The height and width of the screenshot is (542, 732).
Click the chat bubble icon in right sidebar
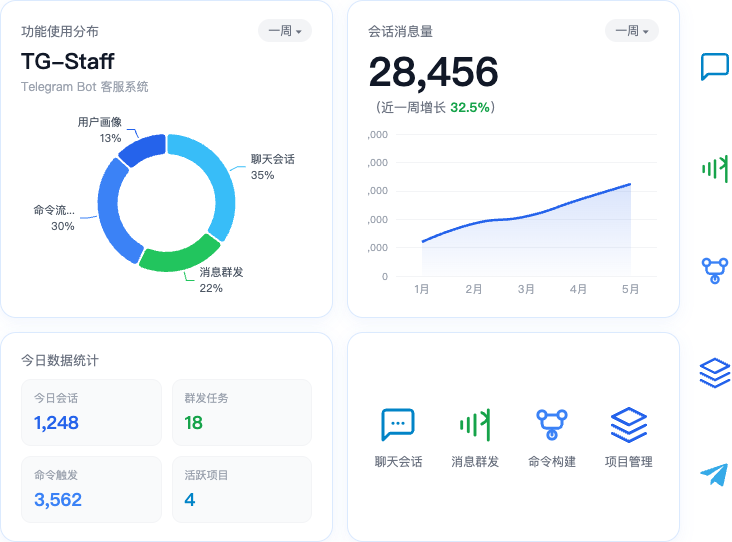pos(715,67)
